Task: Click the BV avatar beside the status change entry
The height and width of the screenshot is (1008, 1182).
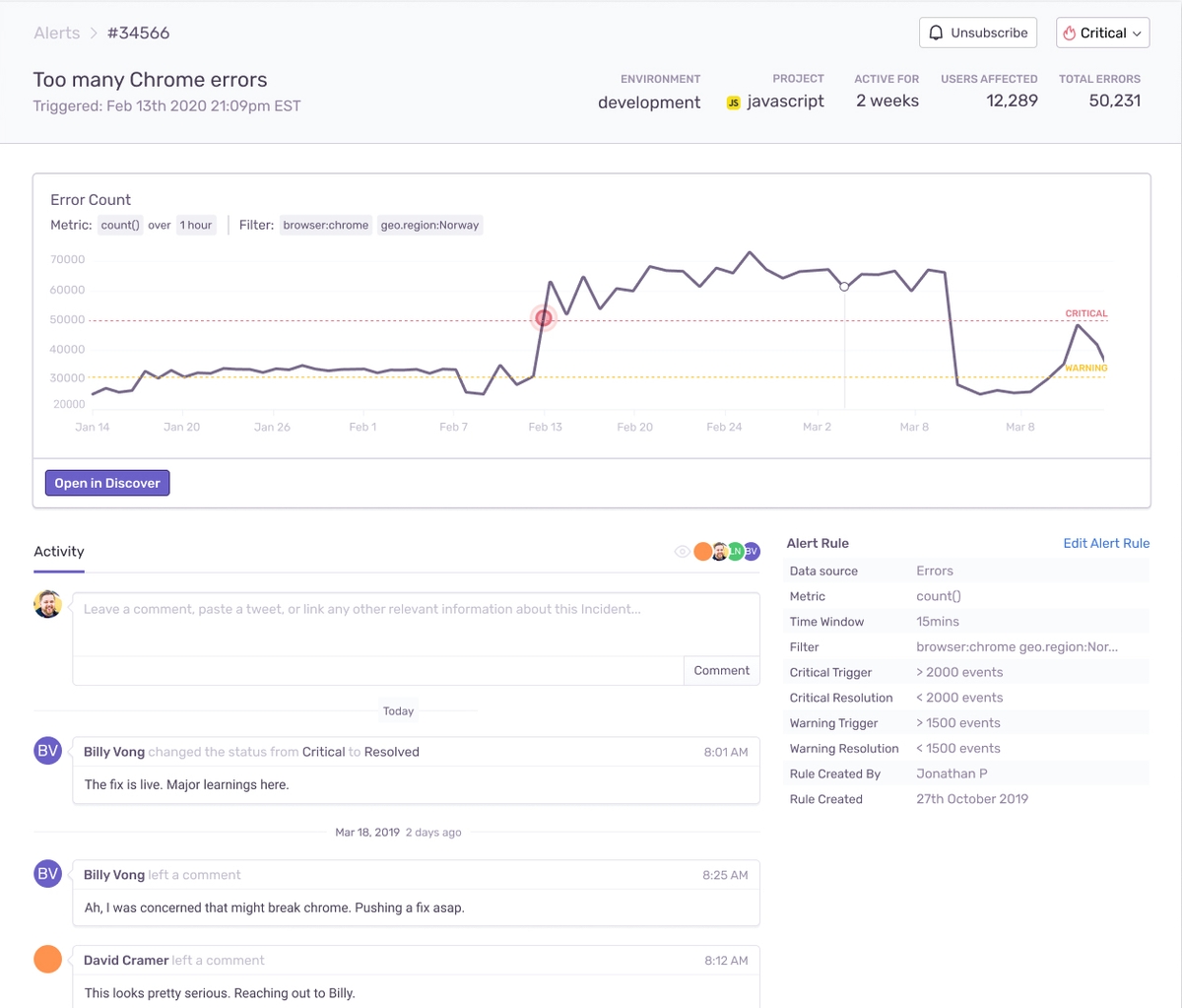Action: (x=48, y=751)
